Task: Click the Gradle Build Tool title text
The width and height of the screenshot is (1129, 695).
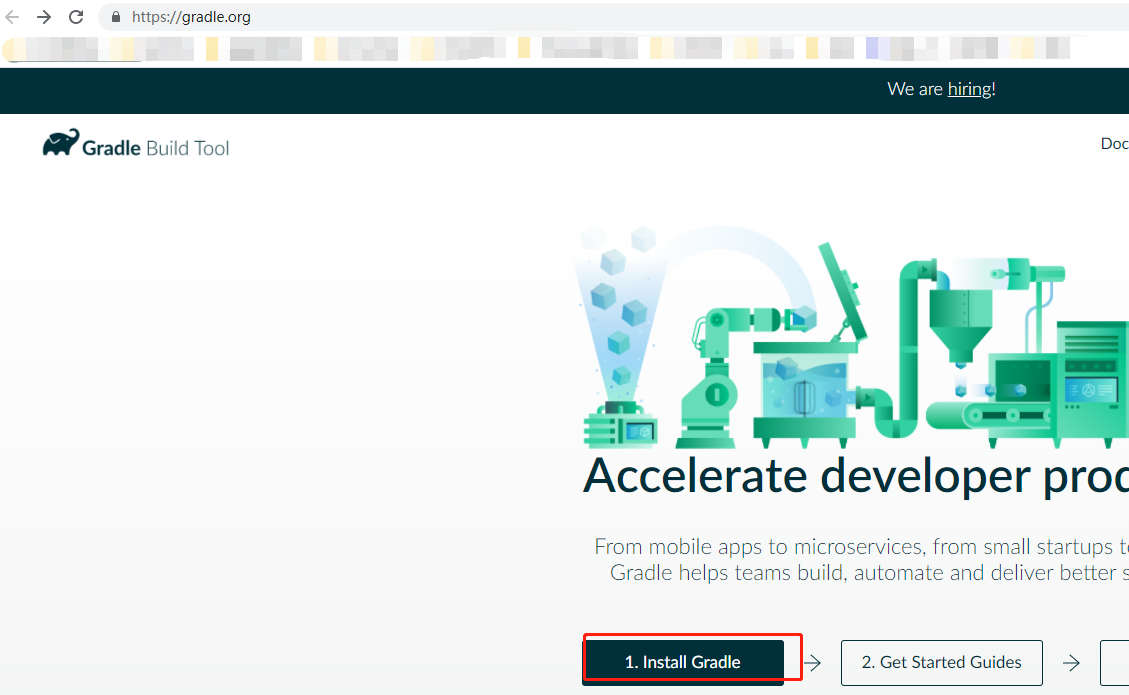Action: (x=156, y=148)
